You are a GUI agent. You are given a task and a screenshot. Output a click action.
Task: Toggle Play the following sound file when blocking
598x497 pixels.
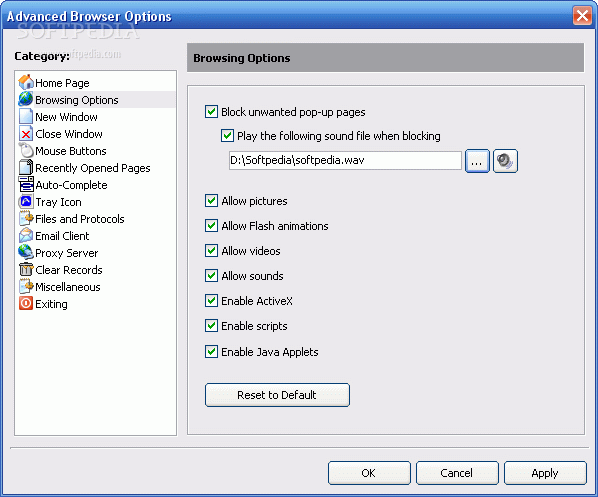coord(227,136)
